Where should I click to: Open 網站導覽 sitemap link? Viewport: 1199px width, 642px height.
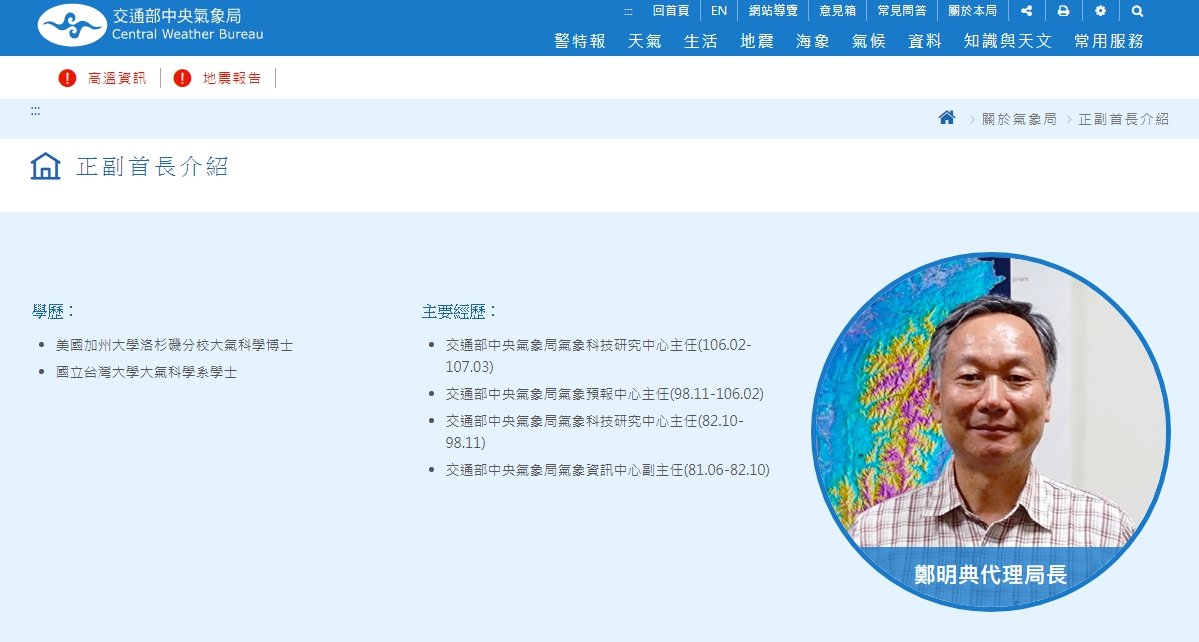(773, 11)
